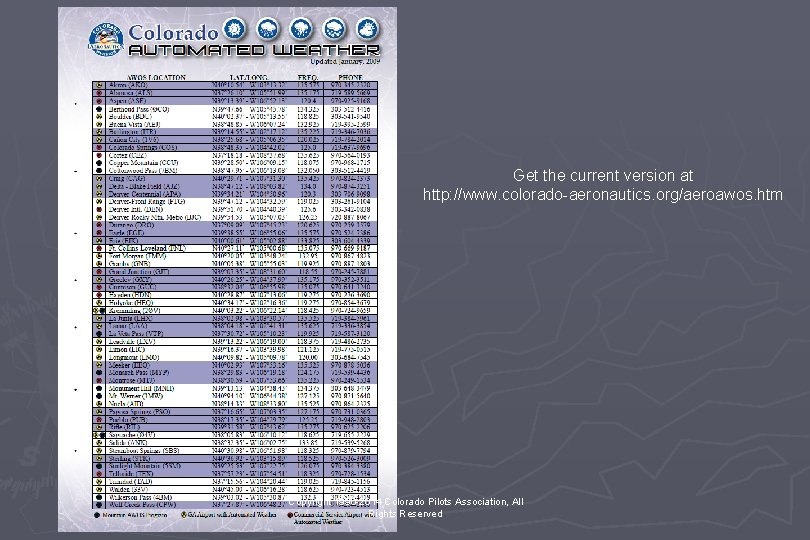Click the yellow marker beside Boulder
This screenshot has height=540, width=810.
click(x=99, y=117)
